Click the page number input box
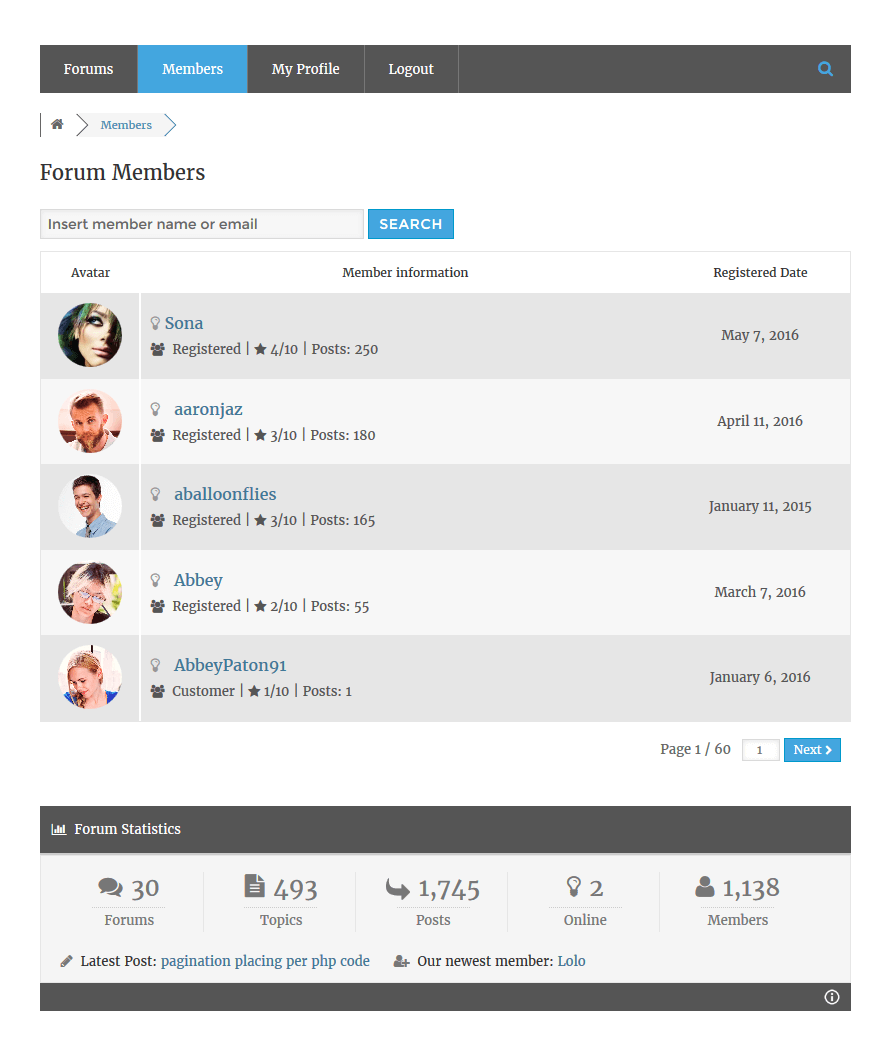Screen dimensions: 886x1046 (760, 750)
